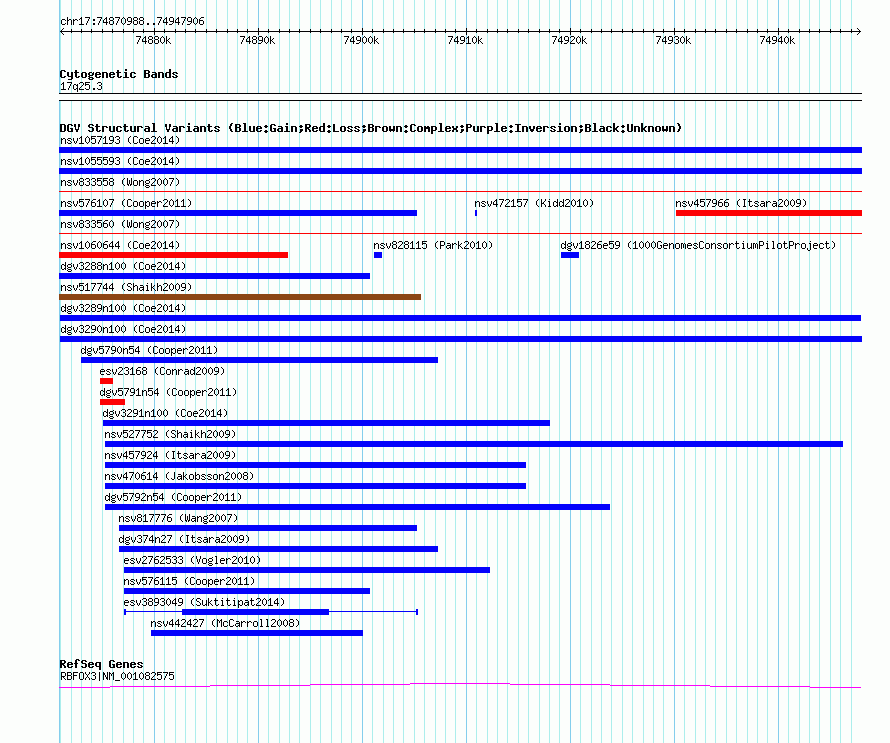Click the dgv3290n100 (Coe2014) label
This screenshot has width=890, height=743.
pos(123,329)
